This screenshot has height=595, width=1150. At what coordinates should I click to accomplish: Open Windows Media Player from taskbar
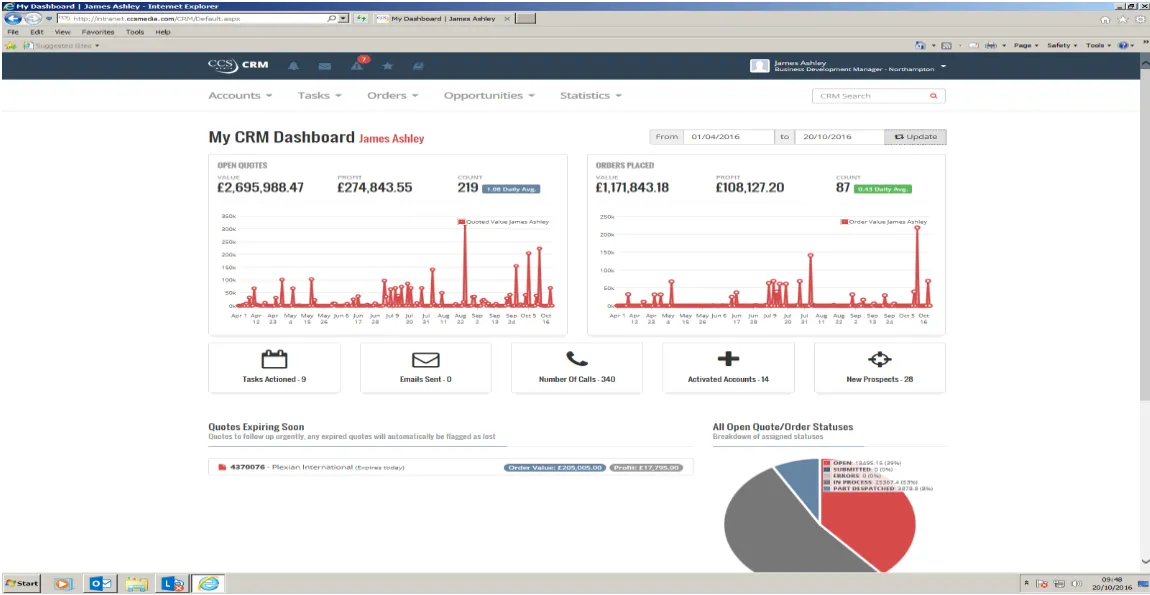click(64, 584)
